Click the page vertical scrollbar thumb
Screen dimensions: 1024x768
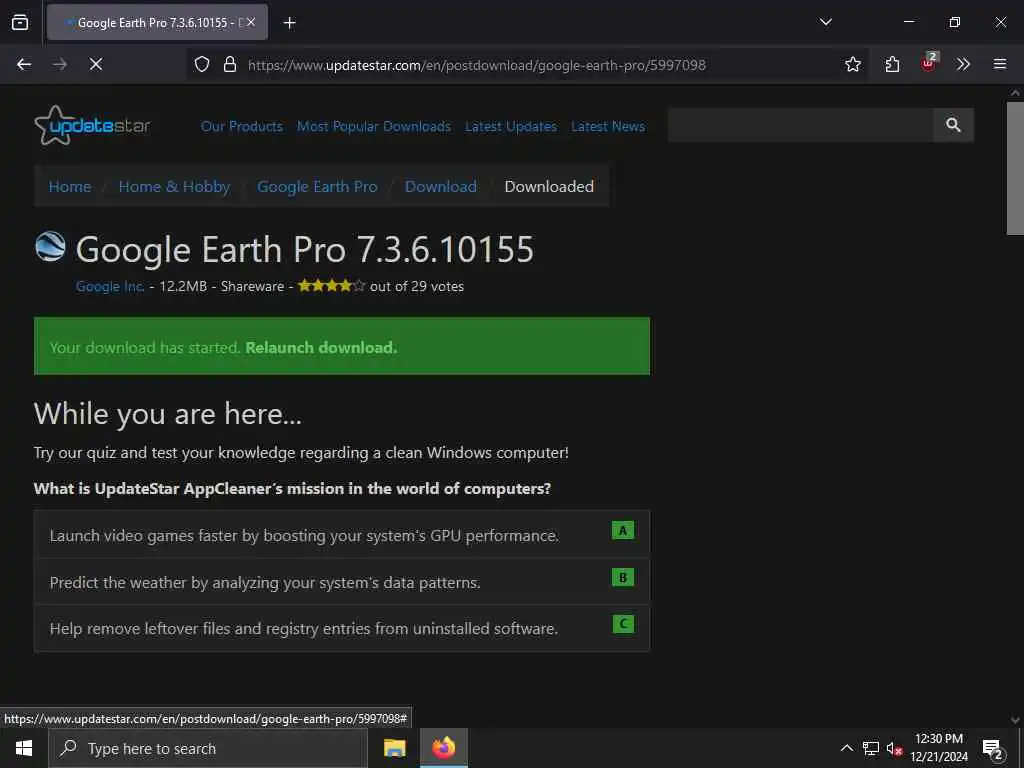(x=1015, y=168)
